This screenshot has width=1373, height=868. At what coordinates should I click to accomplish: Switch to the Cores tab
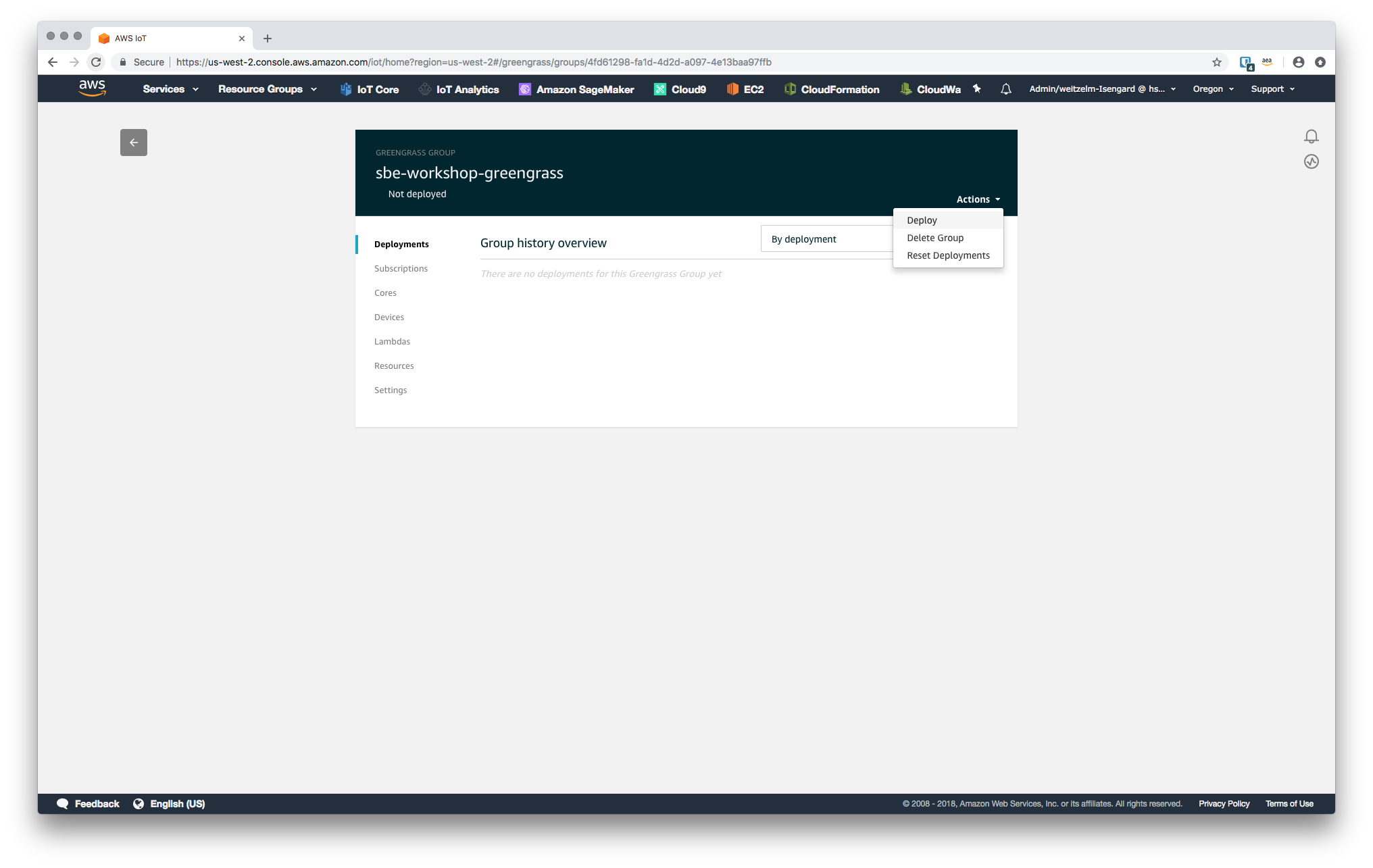click(x=385, y=293)
